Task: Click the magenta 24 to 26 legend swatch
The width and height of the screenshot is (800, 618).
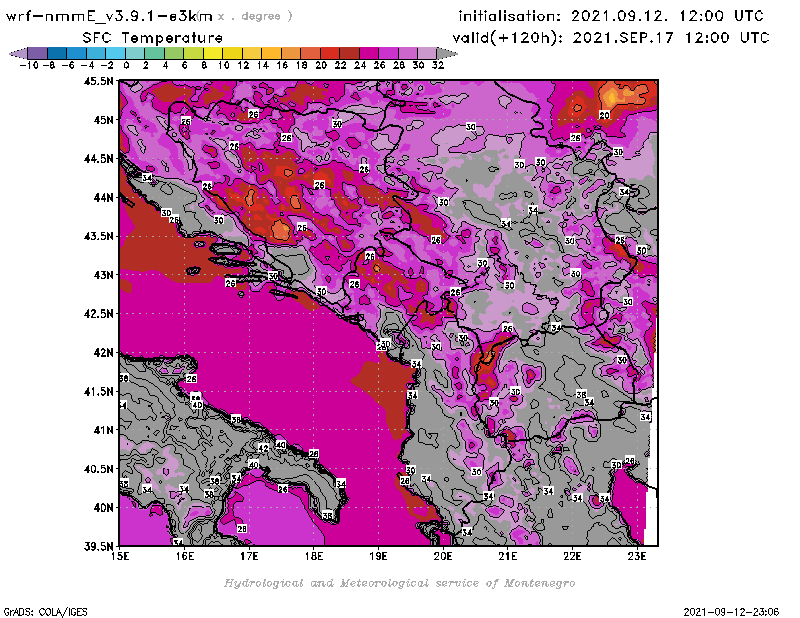Action: pyautogui.click(x=369, y=53)
